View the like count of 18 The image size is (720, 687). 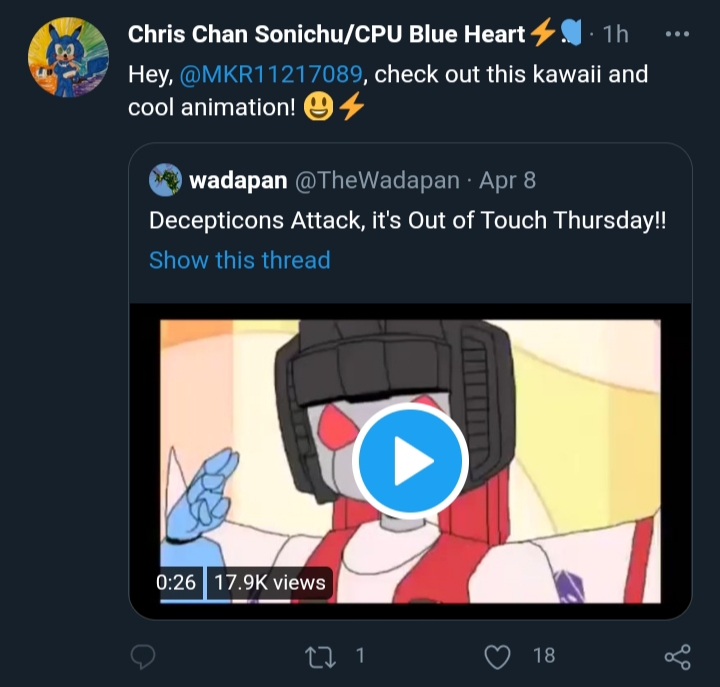(x=544, y=656)
